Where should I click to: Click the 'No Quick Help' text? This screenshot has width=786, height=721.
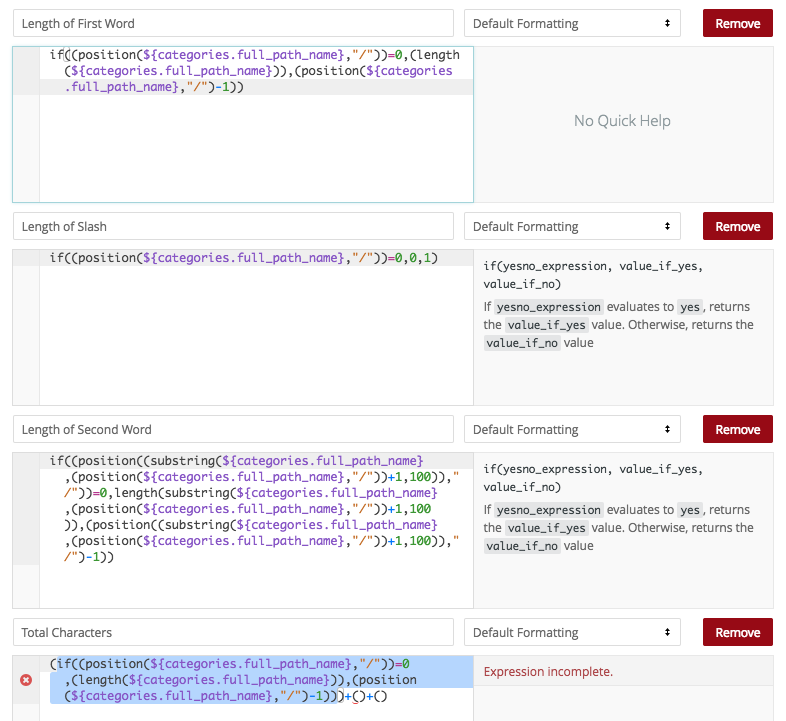[622, 120]
